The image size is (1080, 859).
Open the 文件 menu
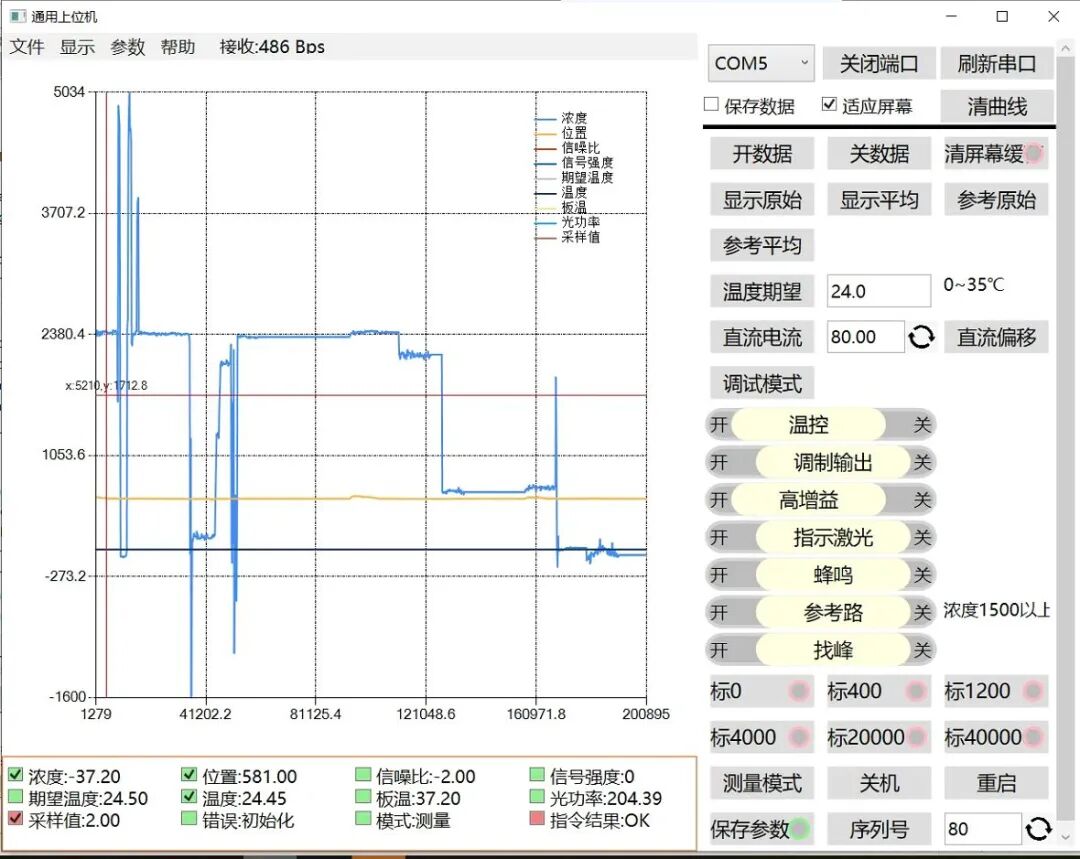(x=27, y=47)
